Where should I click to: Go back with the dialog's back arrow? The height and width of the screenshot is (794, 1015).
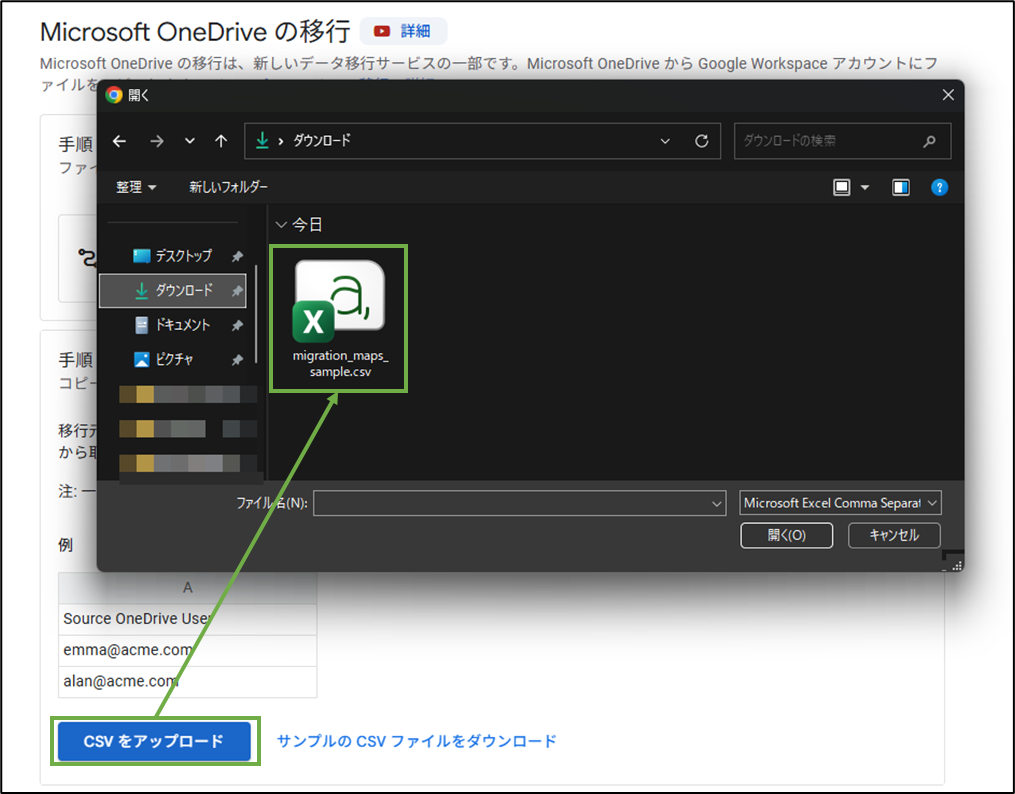119,141
